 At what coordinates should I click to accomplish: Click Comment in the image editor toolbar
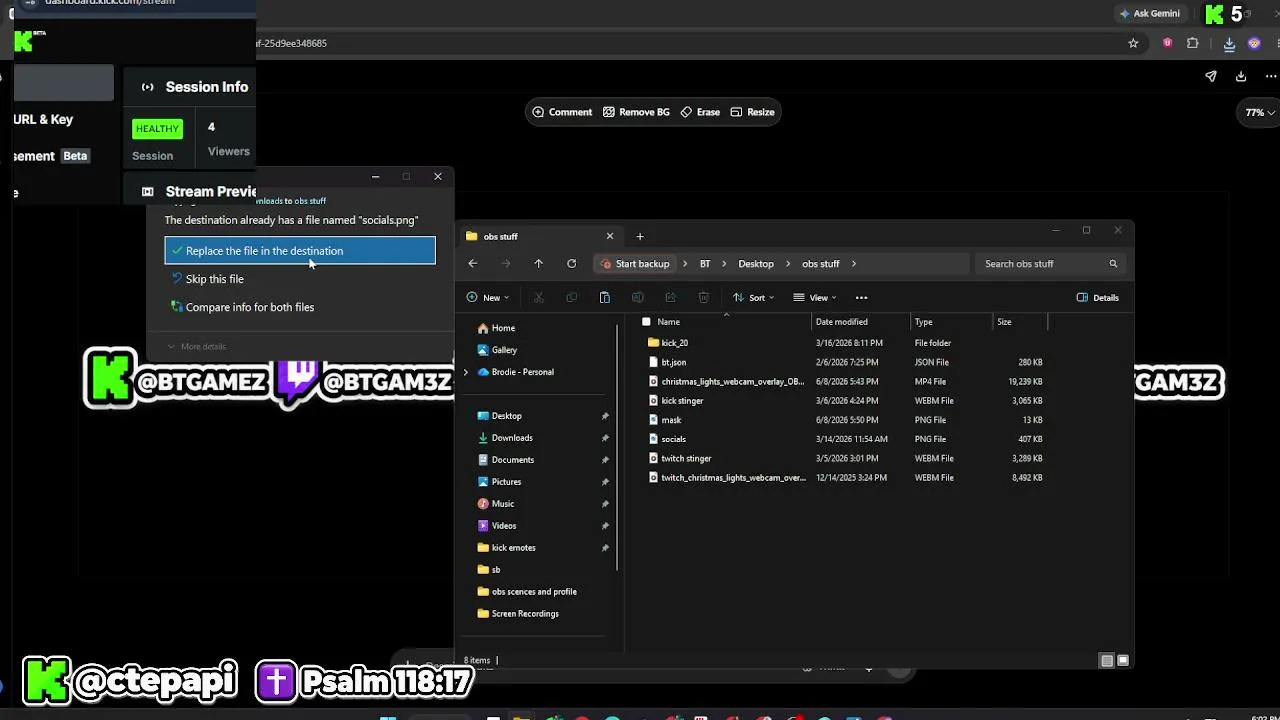point(562,112)
